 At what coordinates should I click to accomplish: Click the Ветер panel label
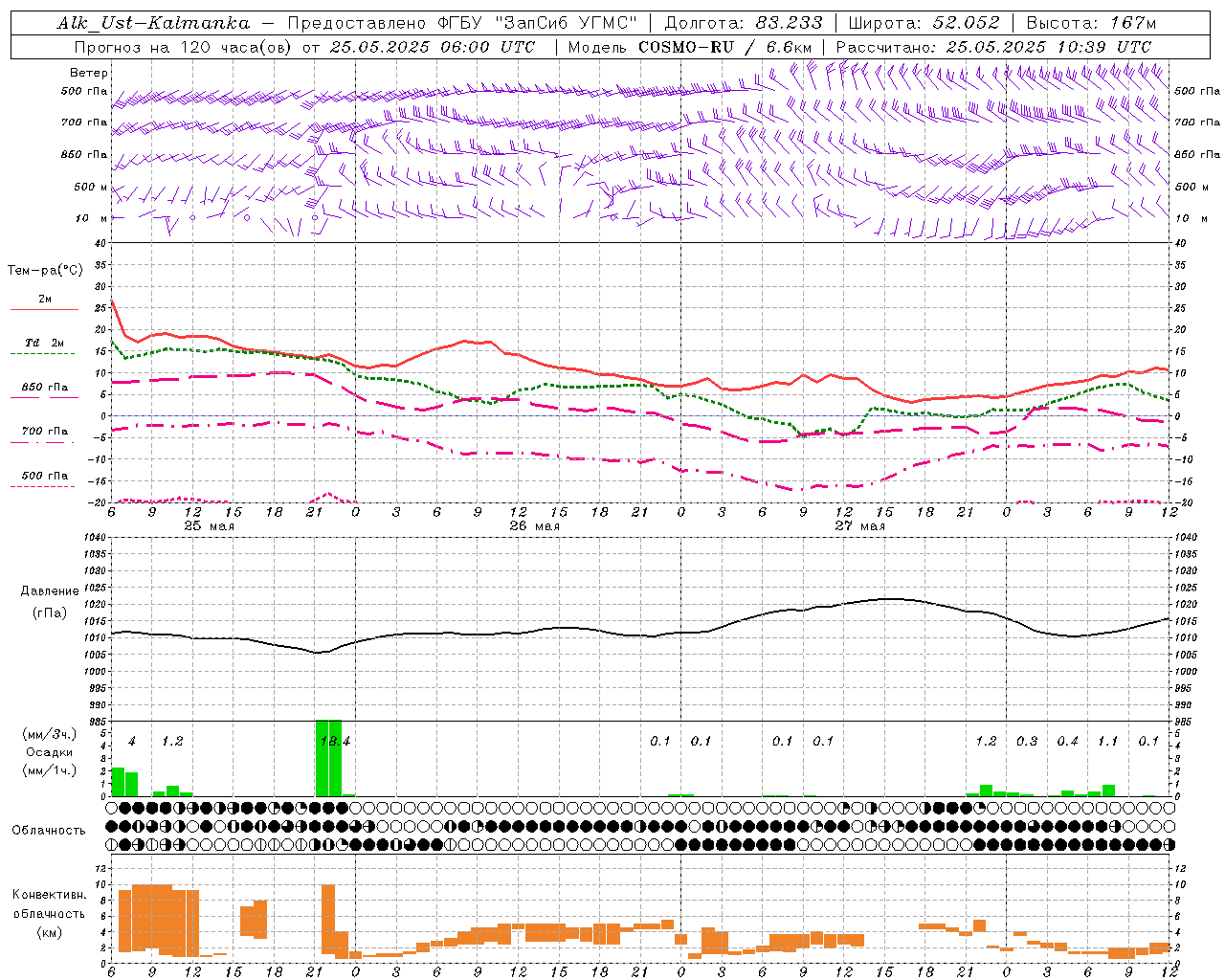[89, 73]
